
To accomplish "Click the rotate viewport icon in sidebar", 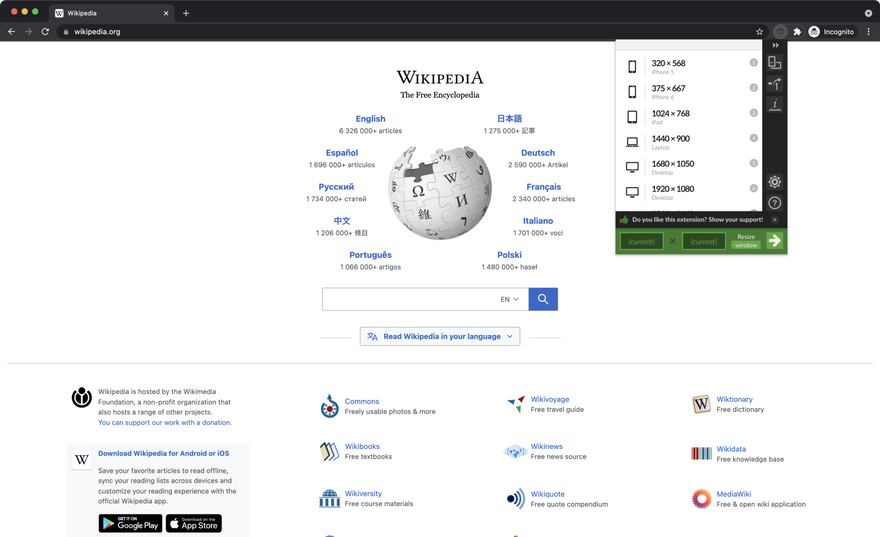I will [x=774, y=84].
